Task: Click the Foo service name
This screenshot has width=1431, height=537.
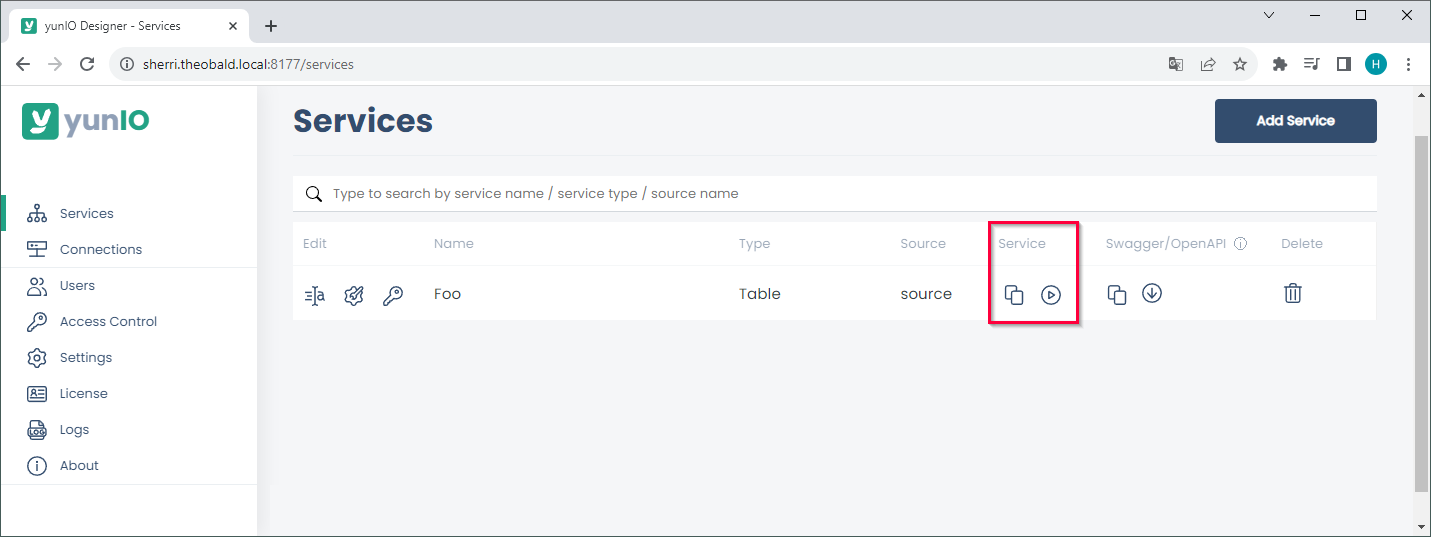Action: click(447, 294)
